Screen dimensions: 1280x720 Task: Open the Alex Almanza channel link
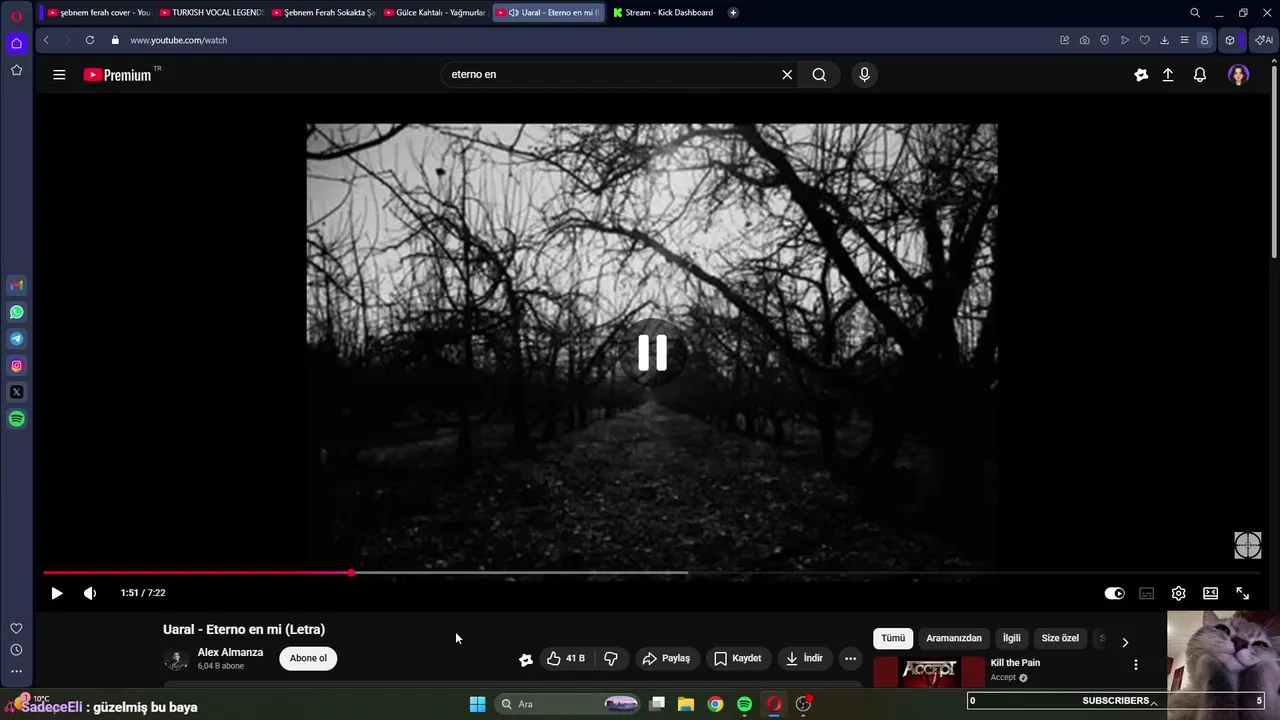pos(230,652)
